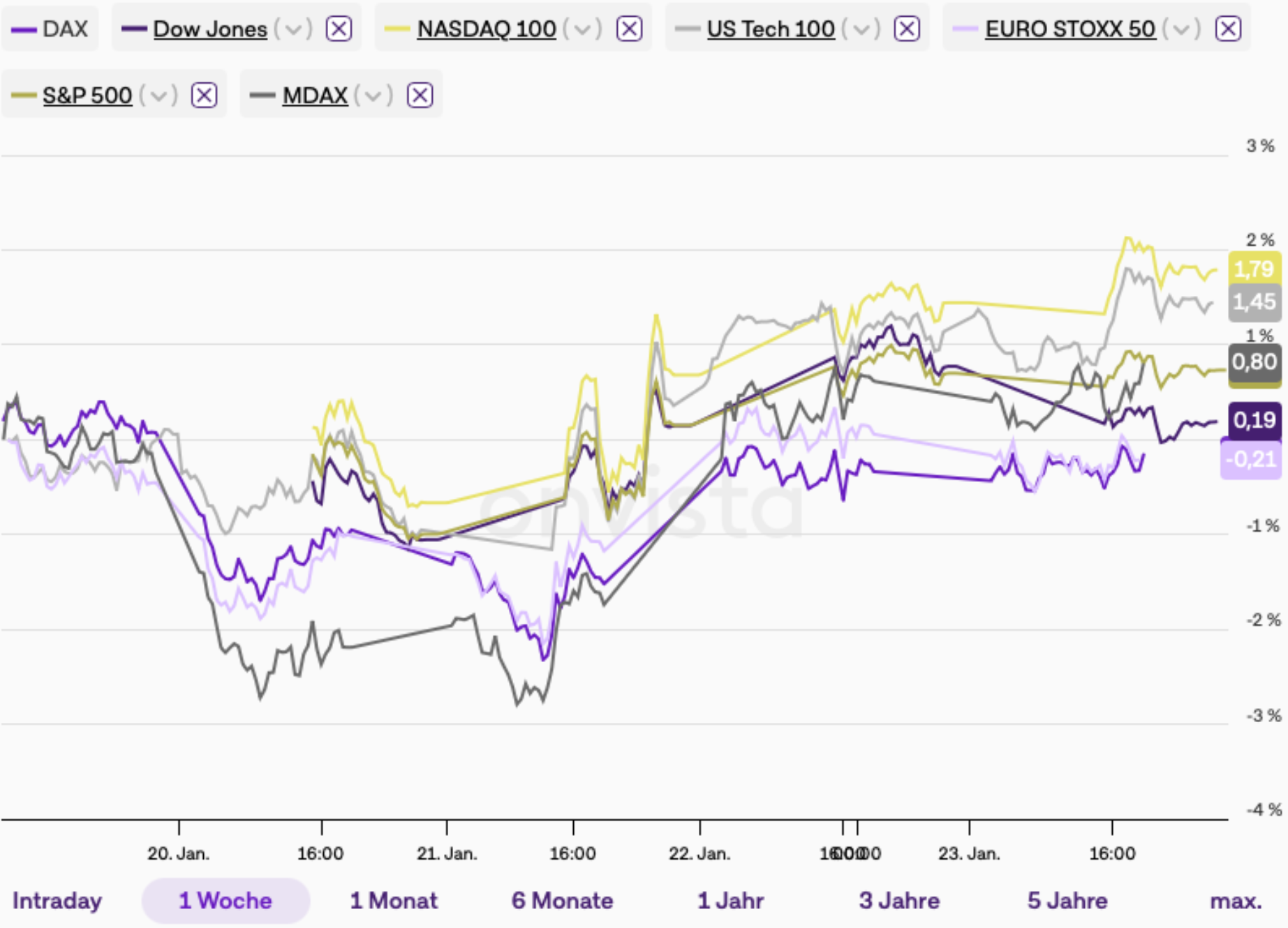
Task: Select the 1 Monat time range
Action: click(394, 901)
